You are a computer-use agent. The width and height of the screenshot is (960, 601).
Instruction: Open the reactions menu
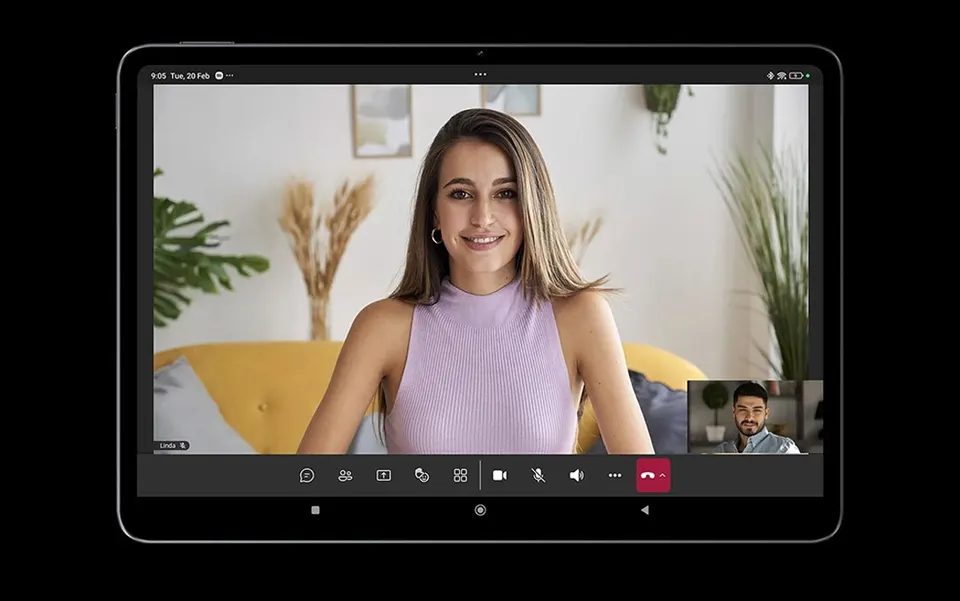[x=422, y=476]
